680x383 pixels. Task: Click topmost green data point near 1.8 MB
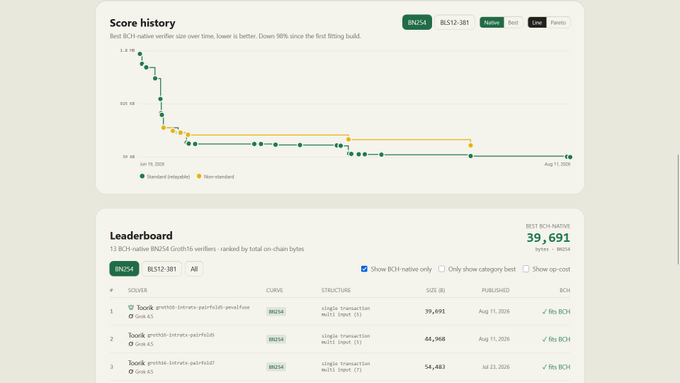[x=140, y=54]
